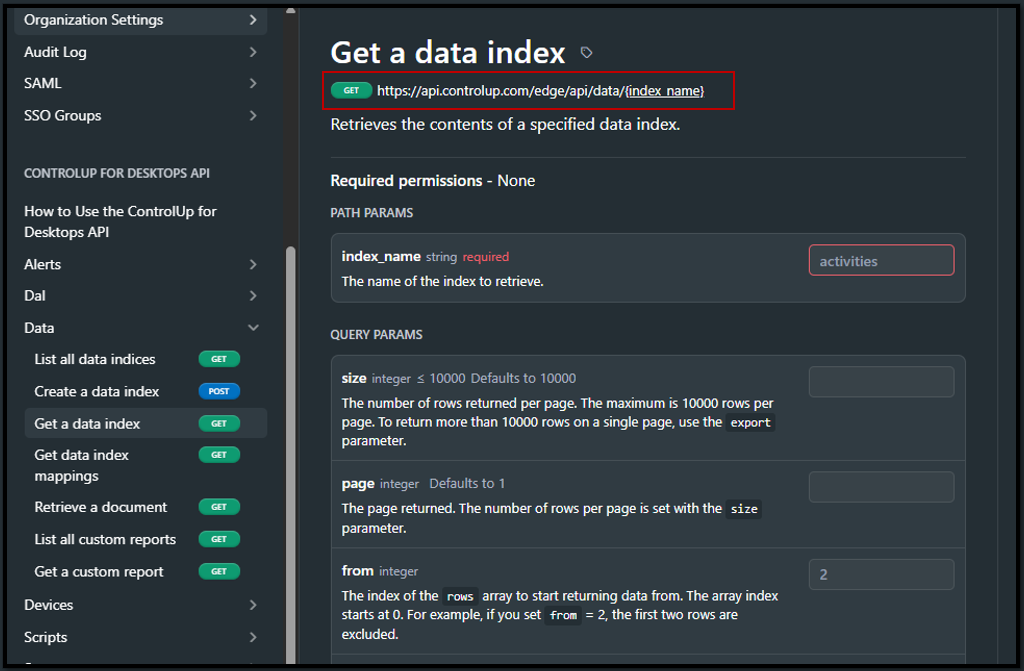Click the QUERY PARAMS heading
The image size is (1024, 671).
[376, 335]
